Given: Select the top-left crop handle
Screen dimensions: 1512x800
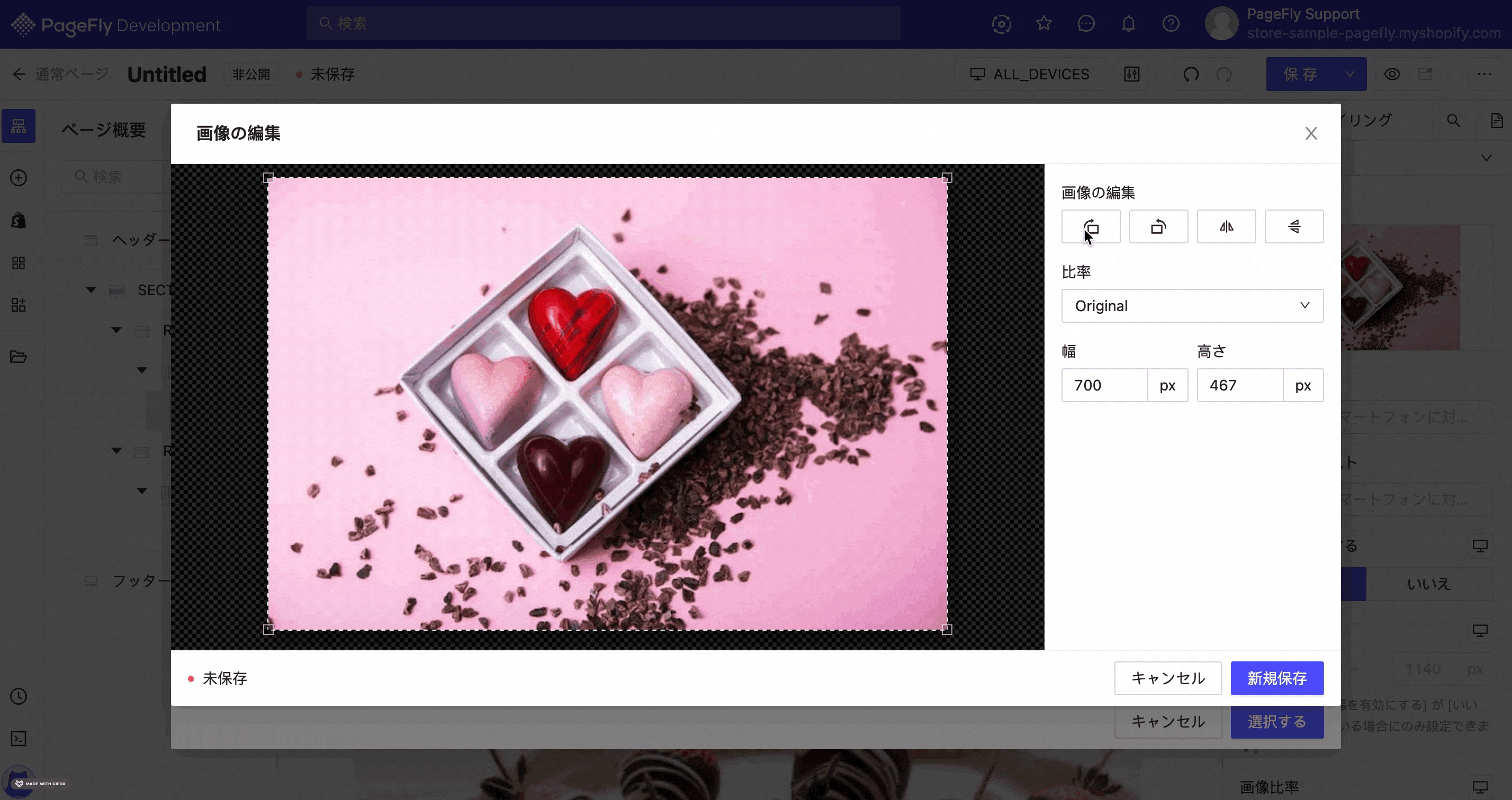Looking at the screenshot, I should click(x=268, y=178).
